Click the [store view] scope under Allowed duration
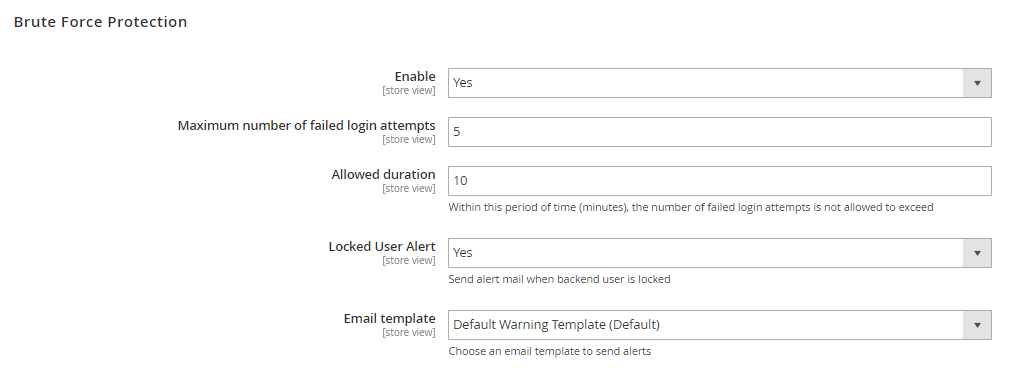This screenshot has height=379, width=1030. [409, 189]
